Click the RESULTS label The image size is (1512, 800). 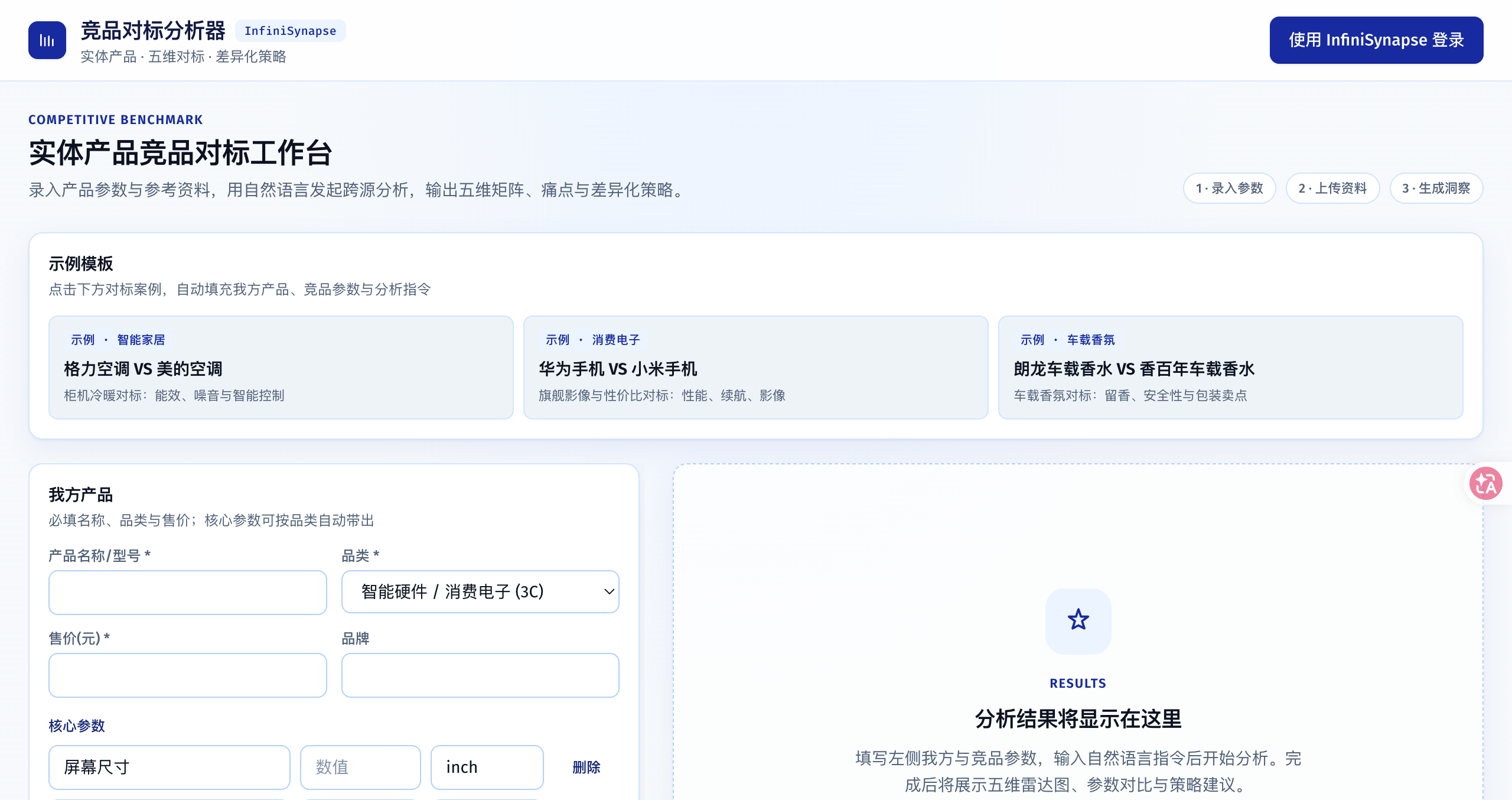(1078, 684)
